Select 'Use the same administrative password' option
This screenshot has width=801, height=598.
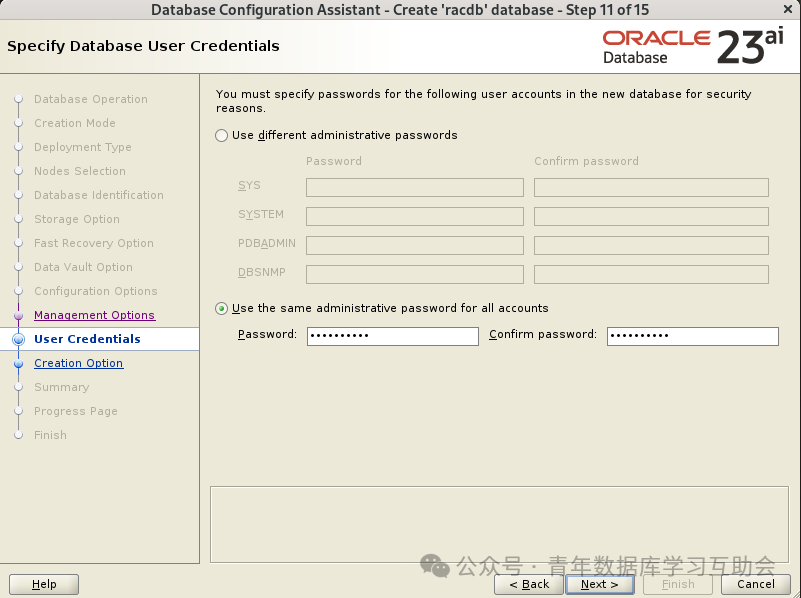pyautogui.click(x=221, y=308)
